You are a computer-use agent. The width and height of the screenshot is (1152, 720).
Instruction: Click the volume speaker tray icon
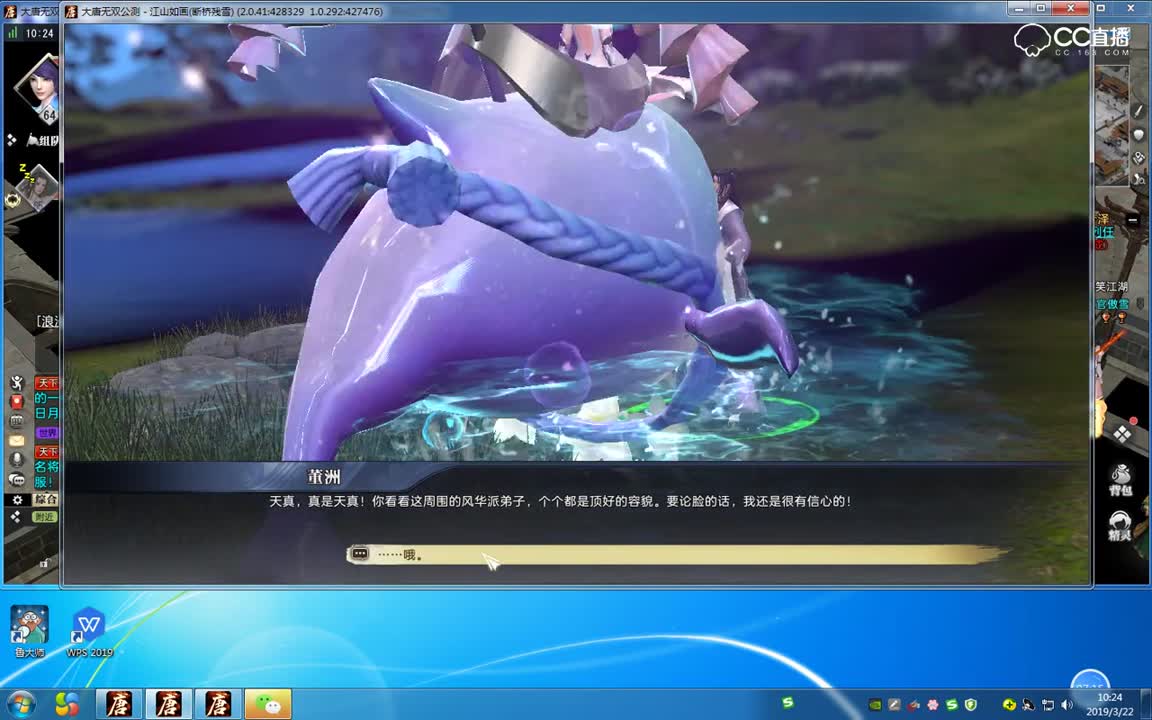[1067, 705]
